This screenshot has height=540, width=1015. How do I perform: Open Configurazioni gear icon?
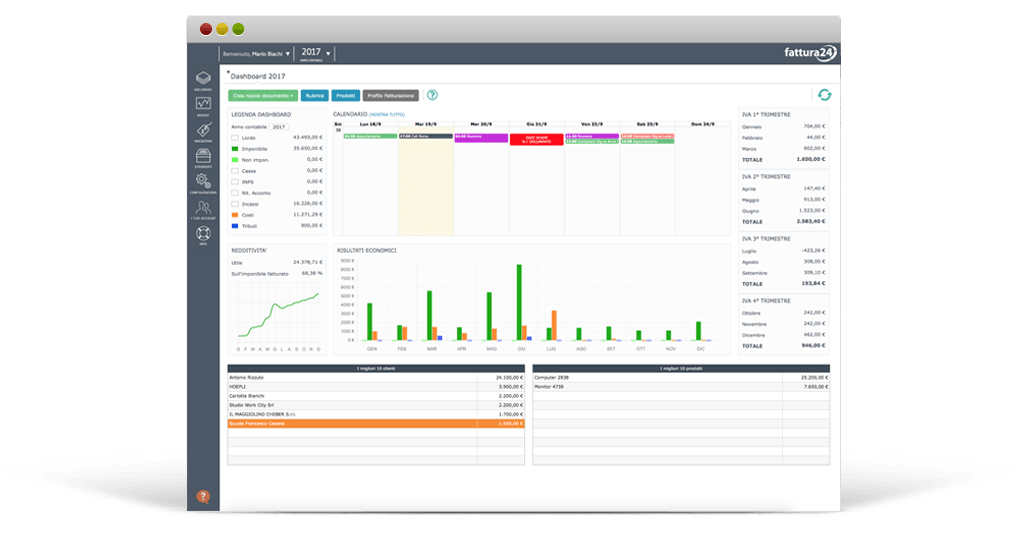click(203, 183)
